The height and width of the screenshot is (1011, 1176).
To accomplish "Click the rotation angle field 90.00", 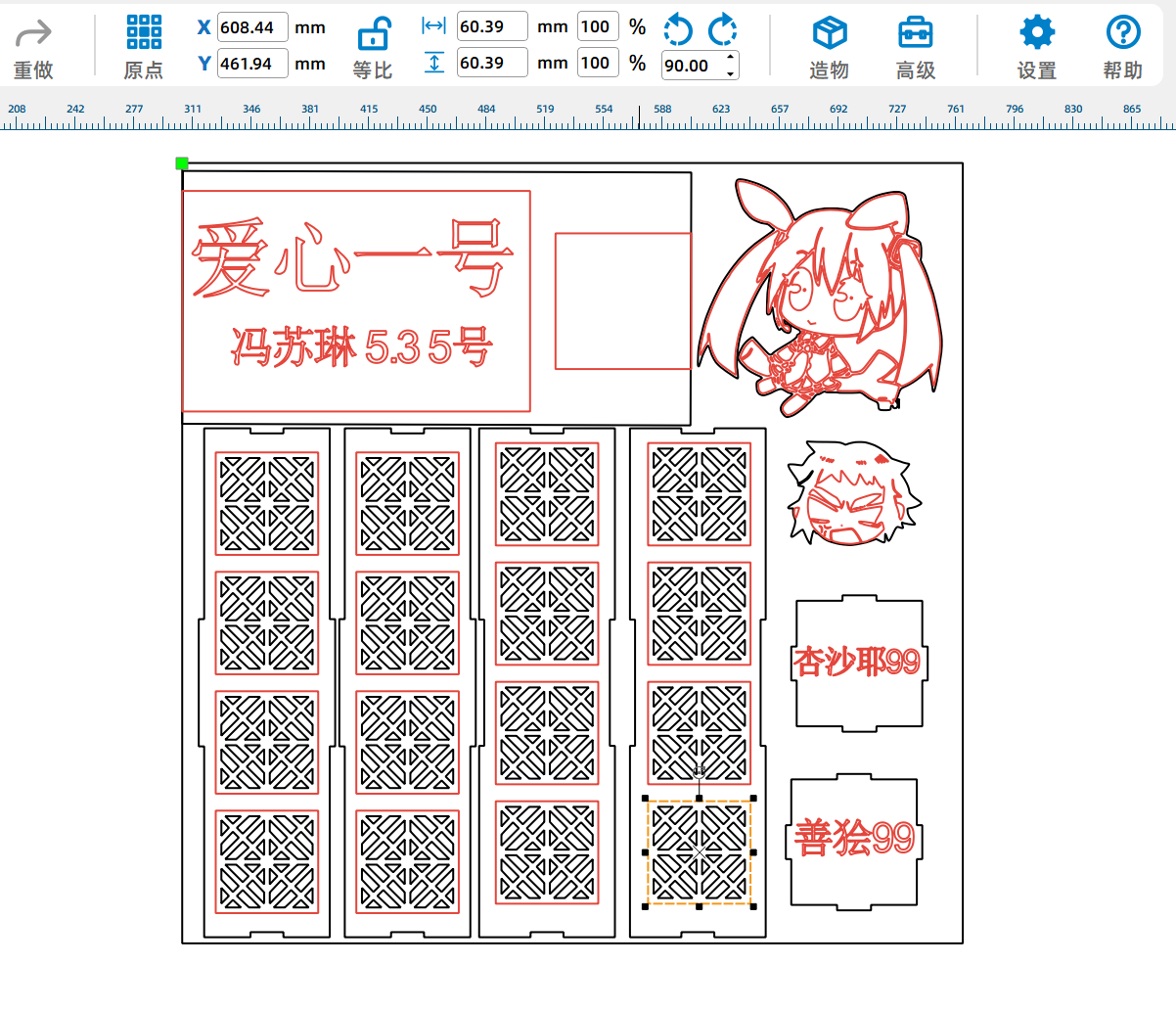I will click(693, 66).
